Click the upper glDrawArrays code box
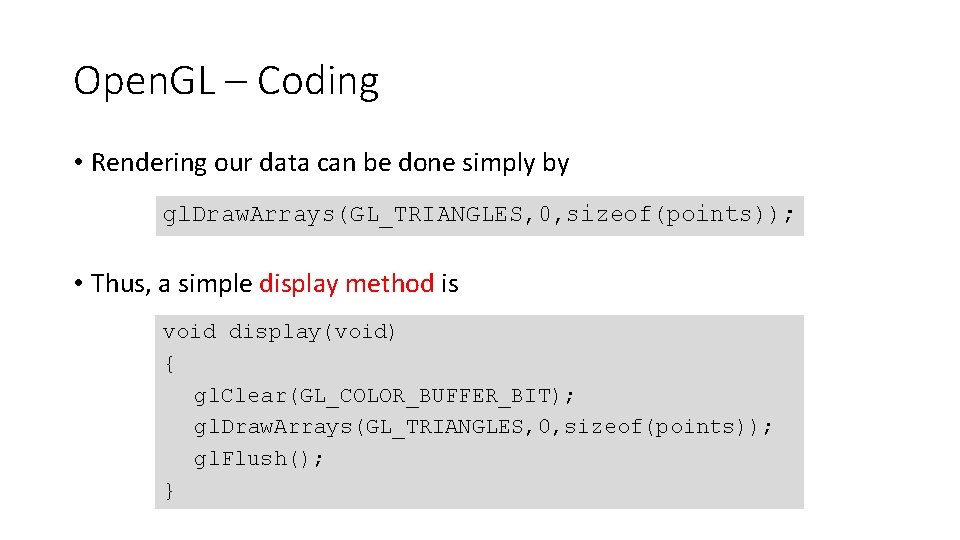The width and height of the screenshot is (960, 540). [x=479, y=216]
